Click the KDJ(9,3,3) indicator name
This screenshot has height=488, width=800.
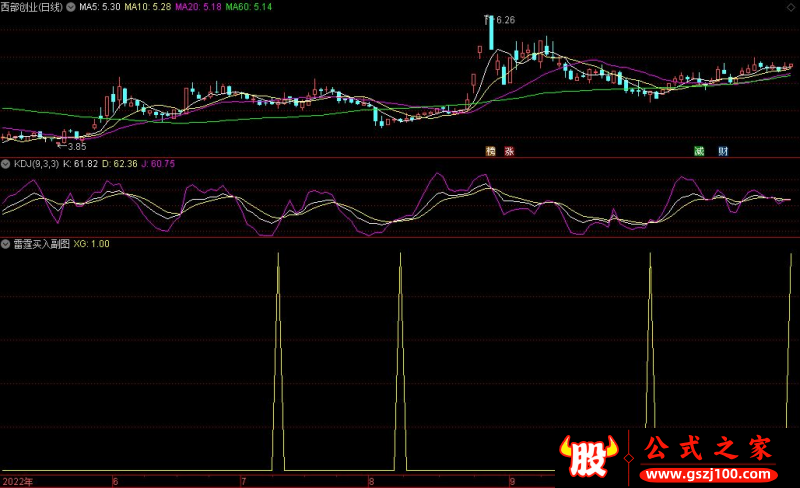point(35,163)
